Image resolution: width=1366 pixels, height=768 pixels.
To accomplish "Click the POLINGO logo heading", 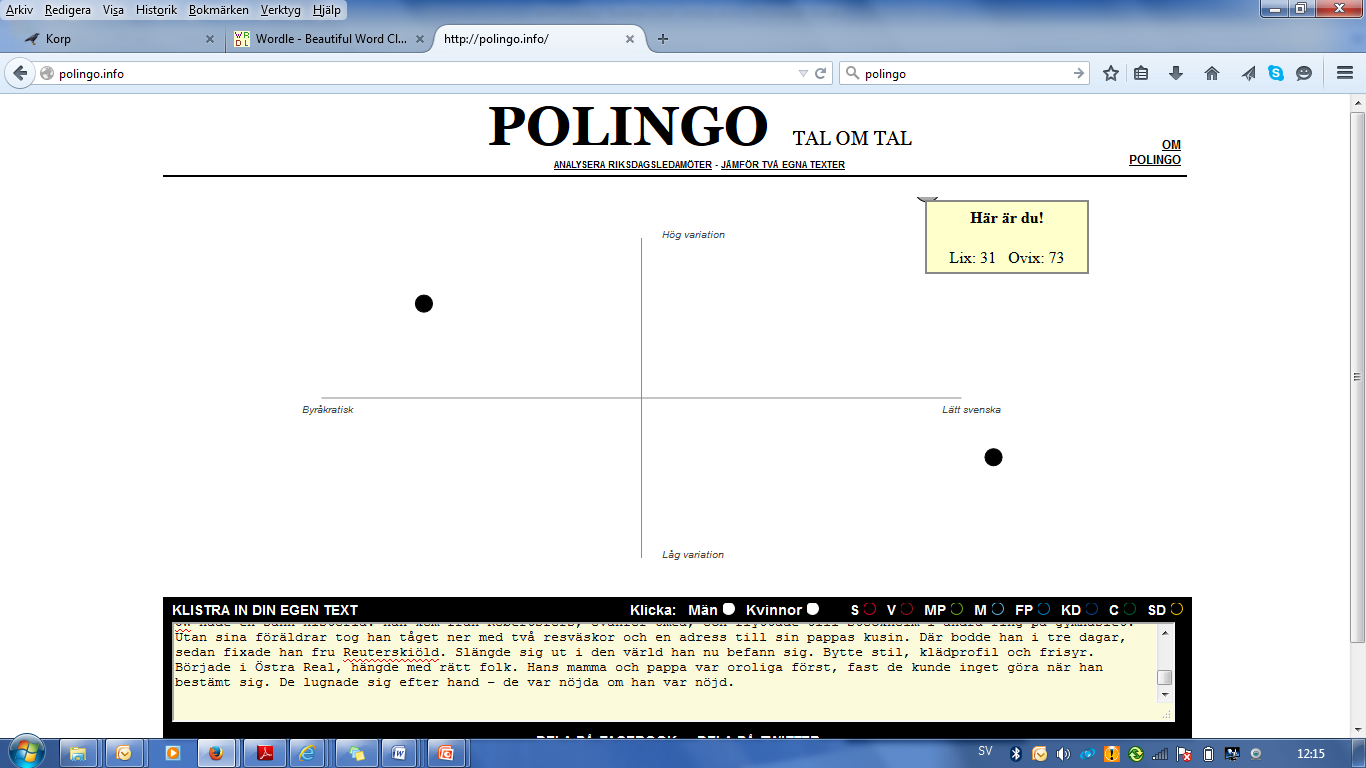I will coord(628,127).
